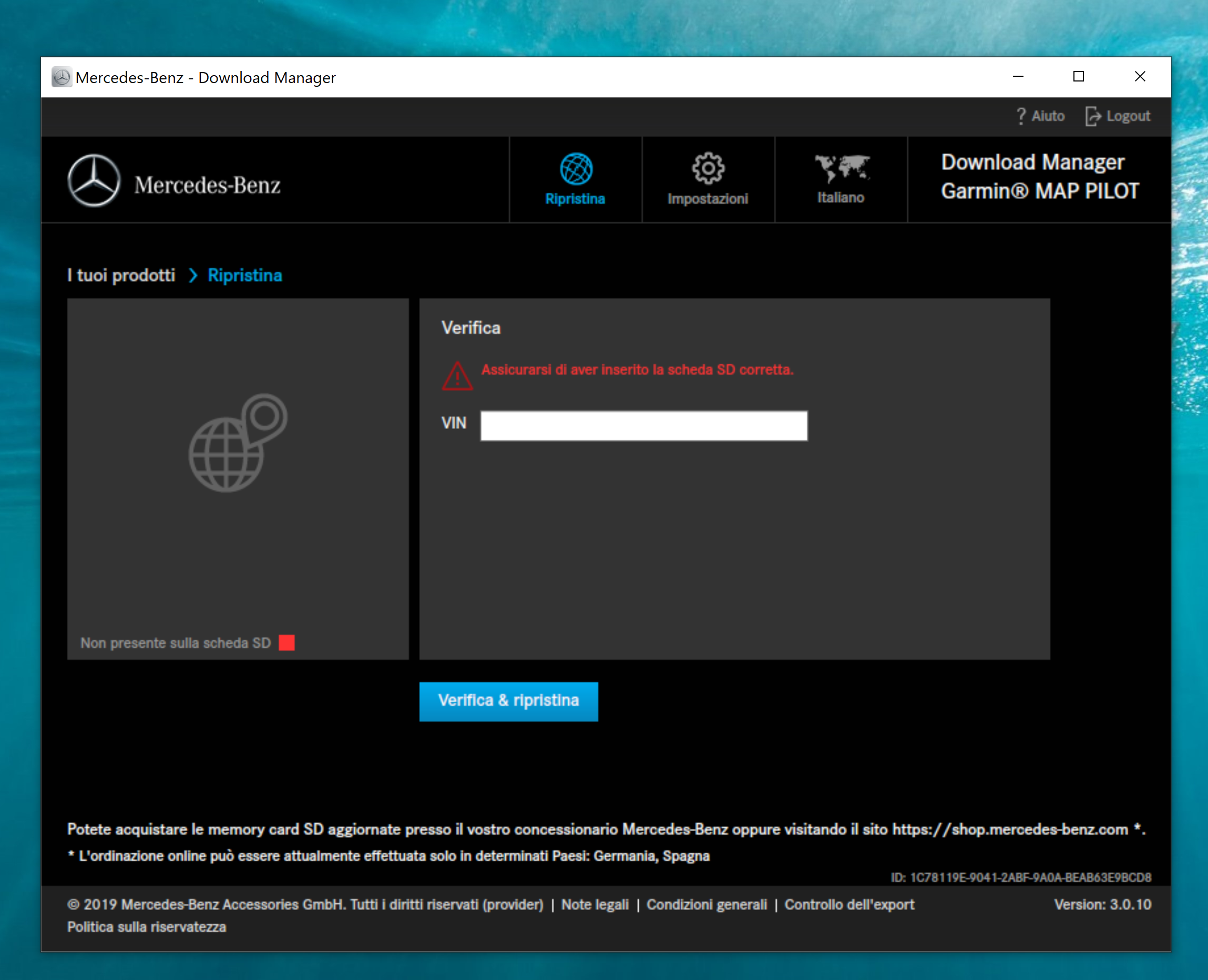The height and width of the screenshot is (980, 1208).
Task: Open Politica sulla riservatezza link
Action: pos(146,927)
